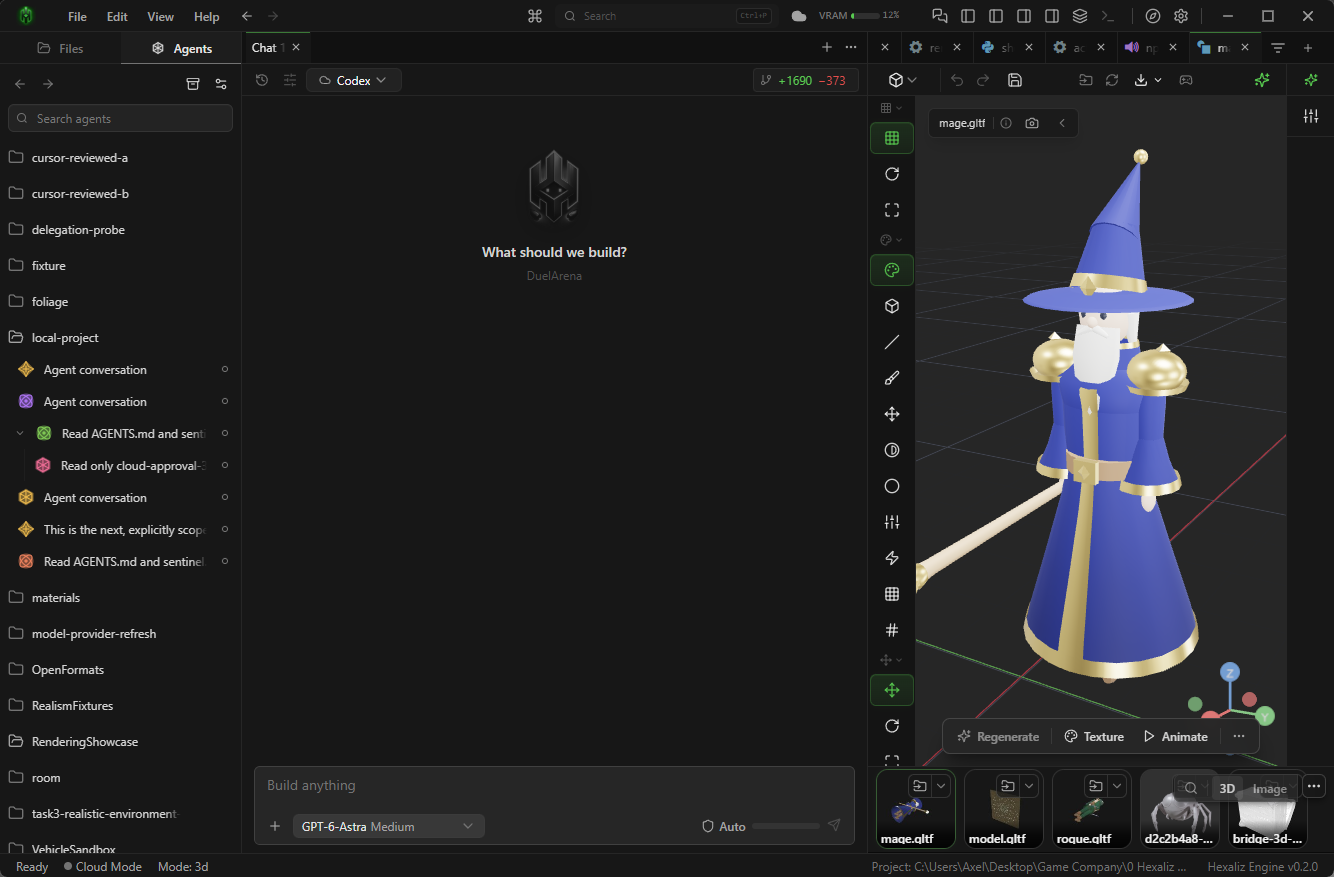Click the undo arrow in the viewport toolbar
Screen dimensions: 1334x877
click(957, 80)
